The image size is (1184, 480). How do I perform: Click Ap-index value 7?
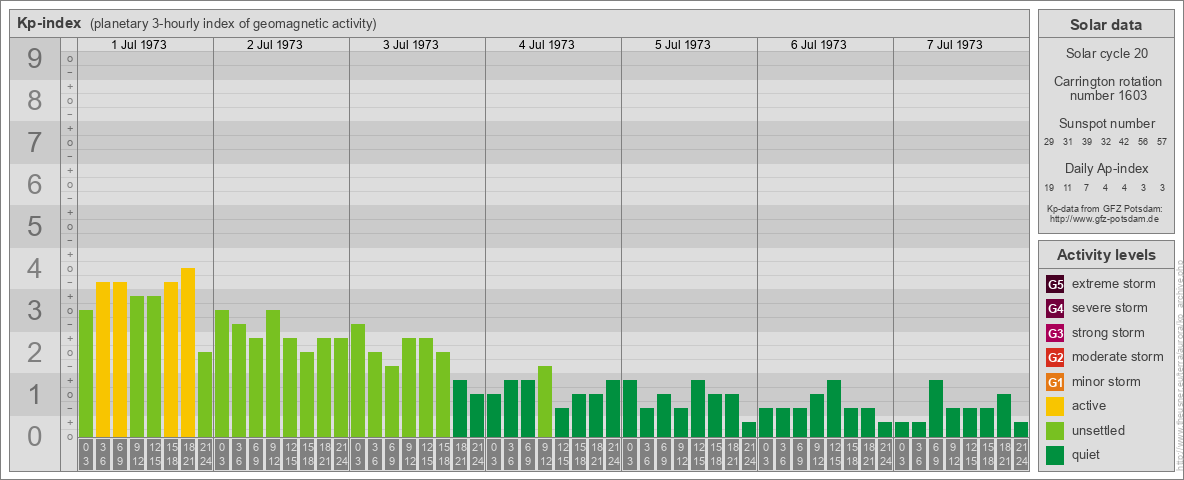click(1087, 187)
